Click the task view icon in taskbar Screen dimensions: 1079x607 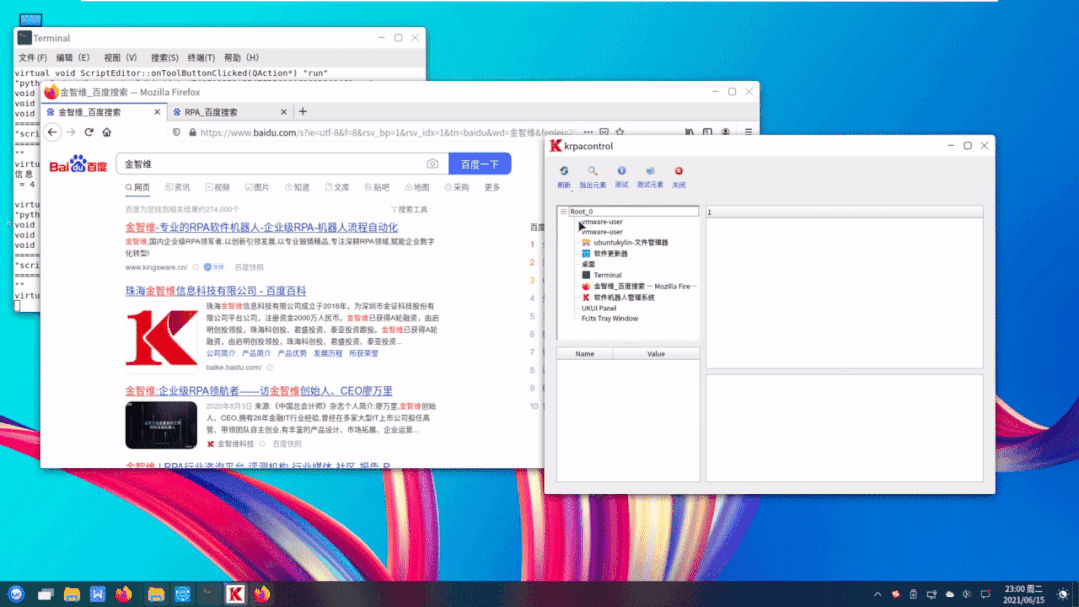[x=45, y=594]
